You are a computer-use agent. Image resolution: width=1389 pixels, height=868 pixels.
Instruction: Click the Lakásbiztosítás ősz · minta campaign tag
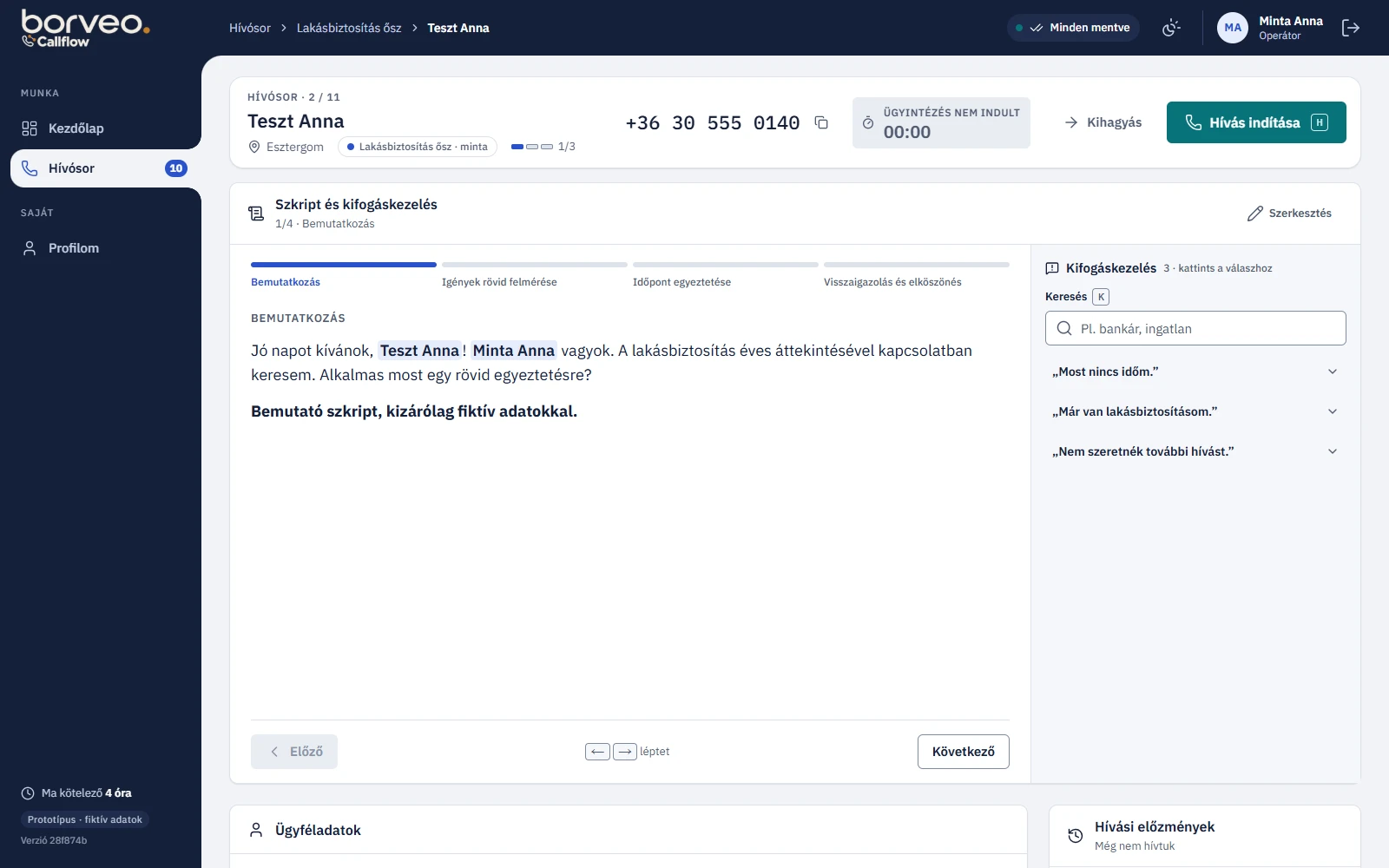tap(418, 147)
